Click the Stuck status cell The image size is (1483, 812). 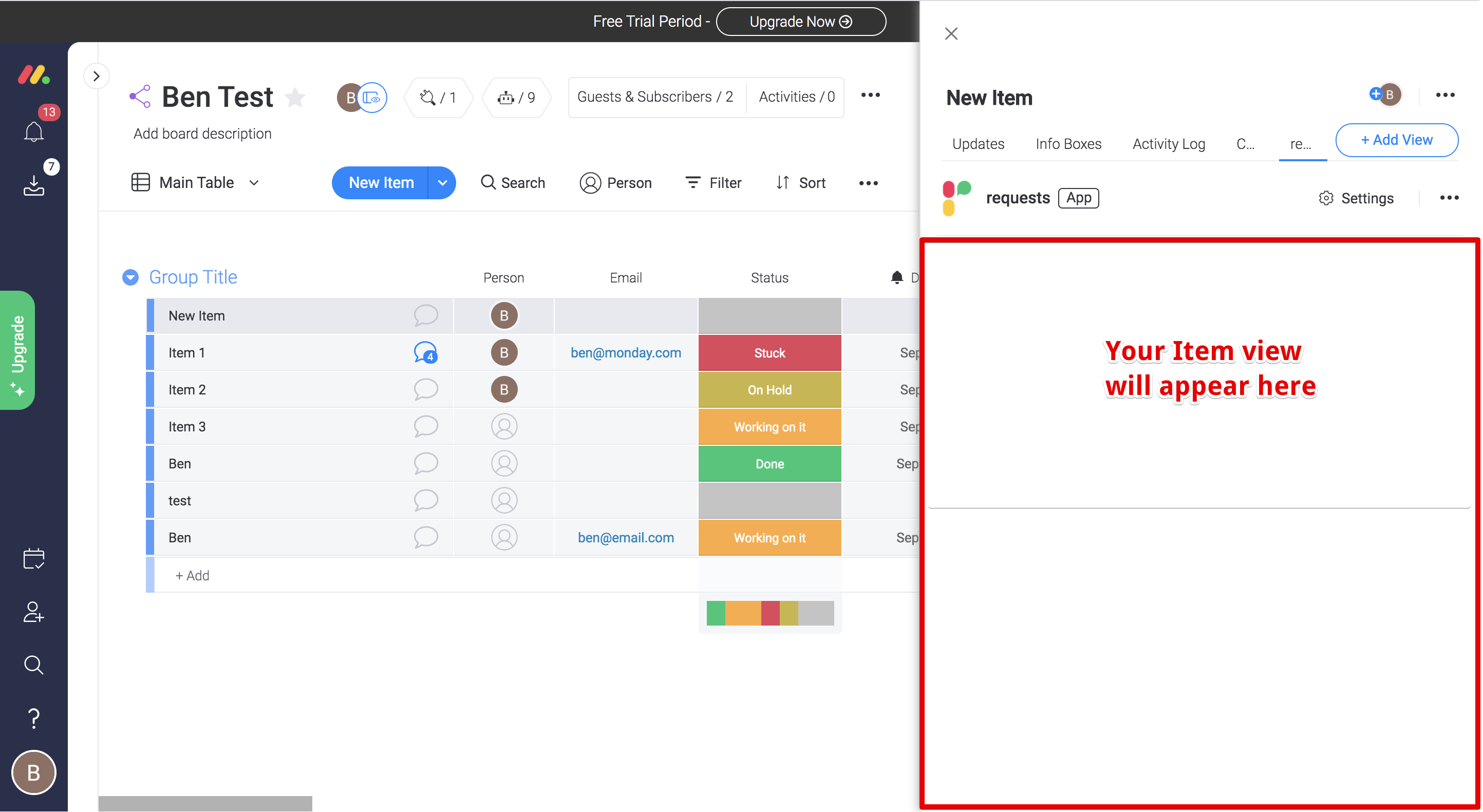coord(769,353)
